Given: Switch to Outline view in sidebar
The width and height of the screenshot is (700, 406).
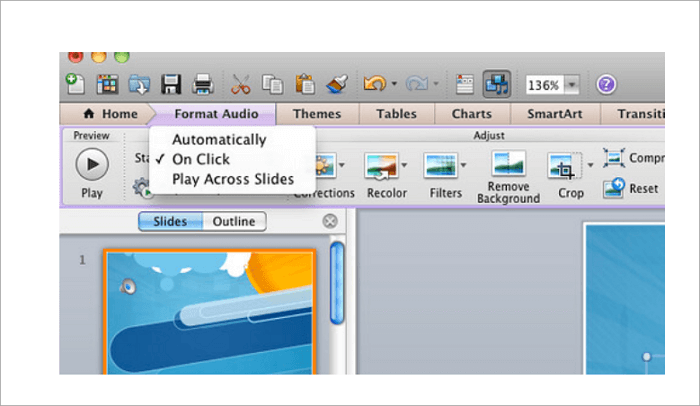Looking at the screenshot, I should click(x=234, y=221).
